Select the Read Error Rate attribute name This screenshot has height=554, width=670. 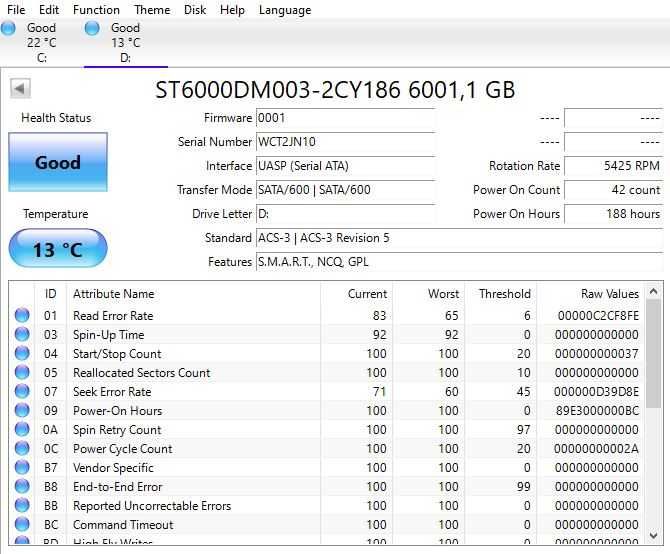[x=113, y=316]
